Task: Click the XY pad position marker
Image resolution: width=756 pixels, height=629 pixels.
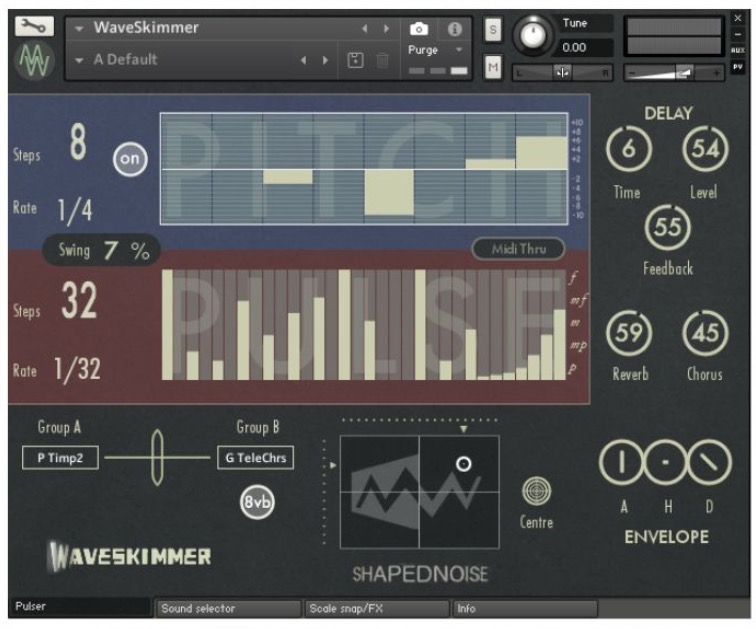Action: pyautogui.click(x=463, y=464)
